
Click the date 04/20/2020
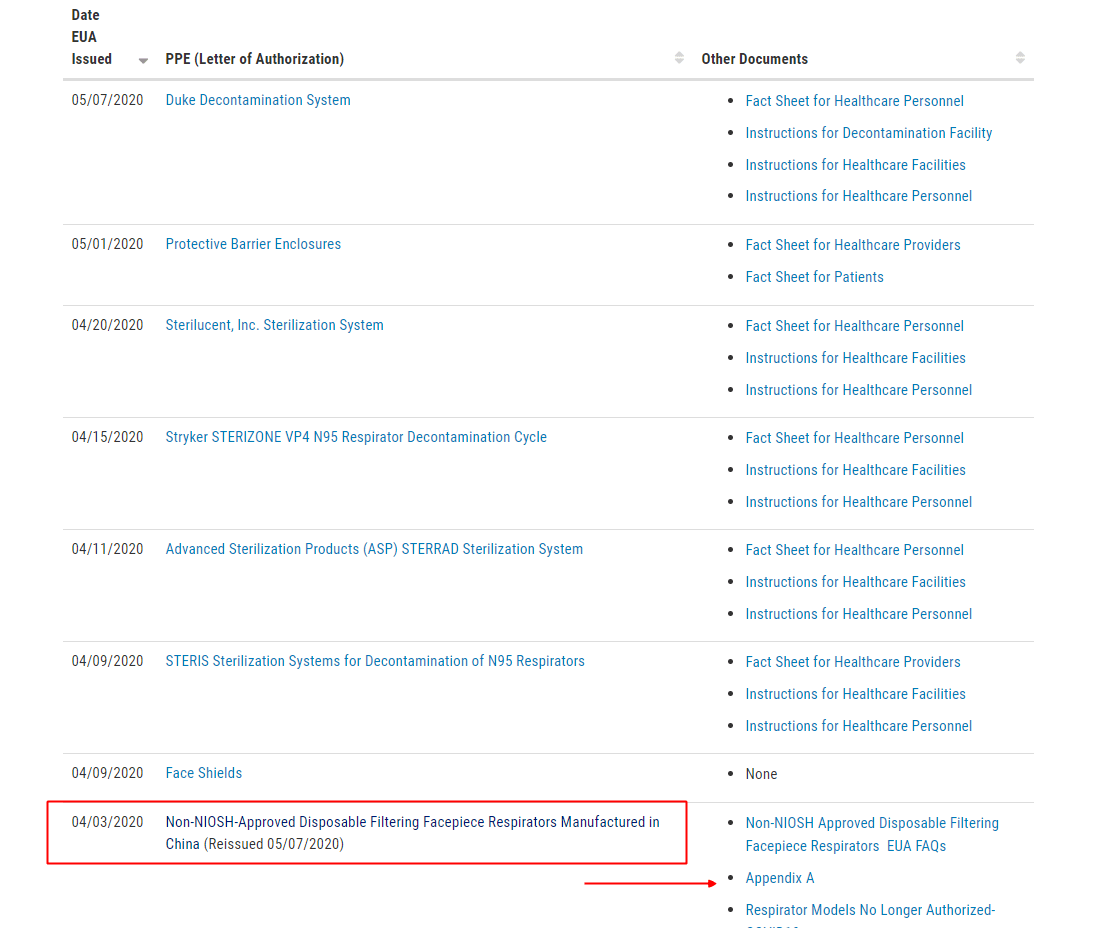[107, 325]
